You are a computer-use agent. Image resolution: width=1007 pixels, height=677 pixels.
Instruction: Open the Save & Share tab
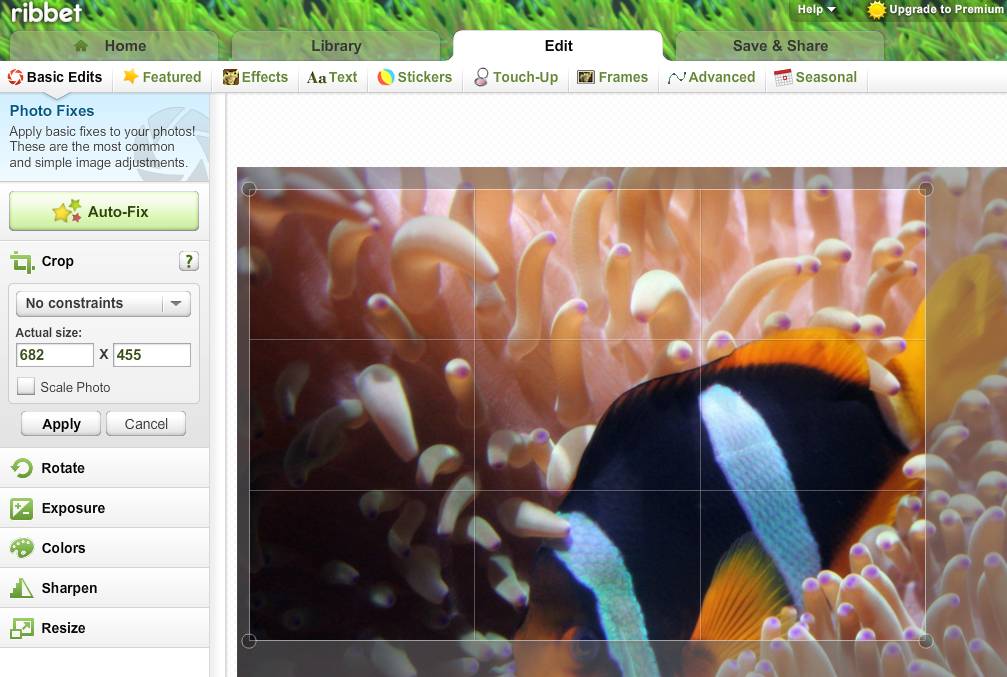pyautogui.click(x=780, y=46)
